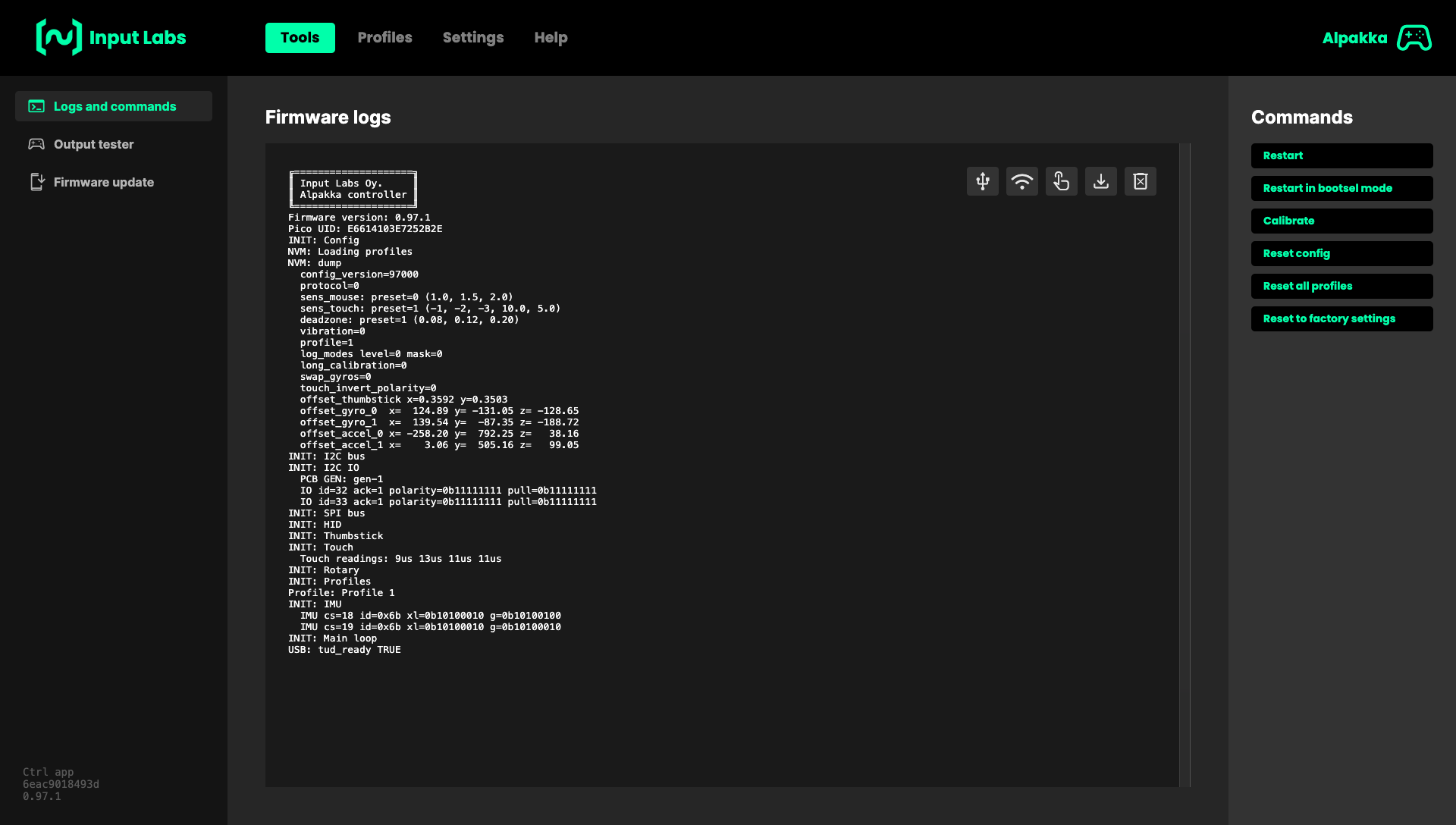The width and height of the screenshot is (1456, 825).
Task: Toggle touch logging hand icon
Action: (x=1061, y=181)
